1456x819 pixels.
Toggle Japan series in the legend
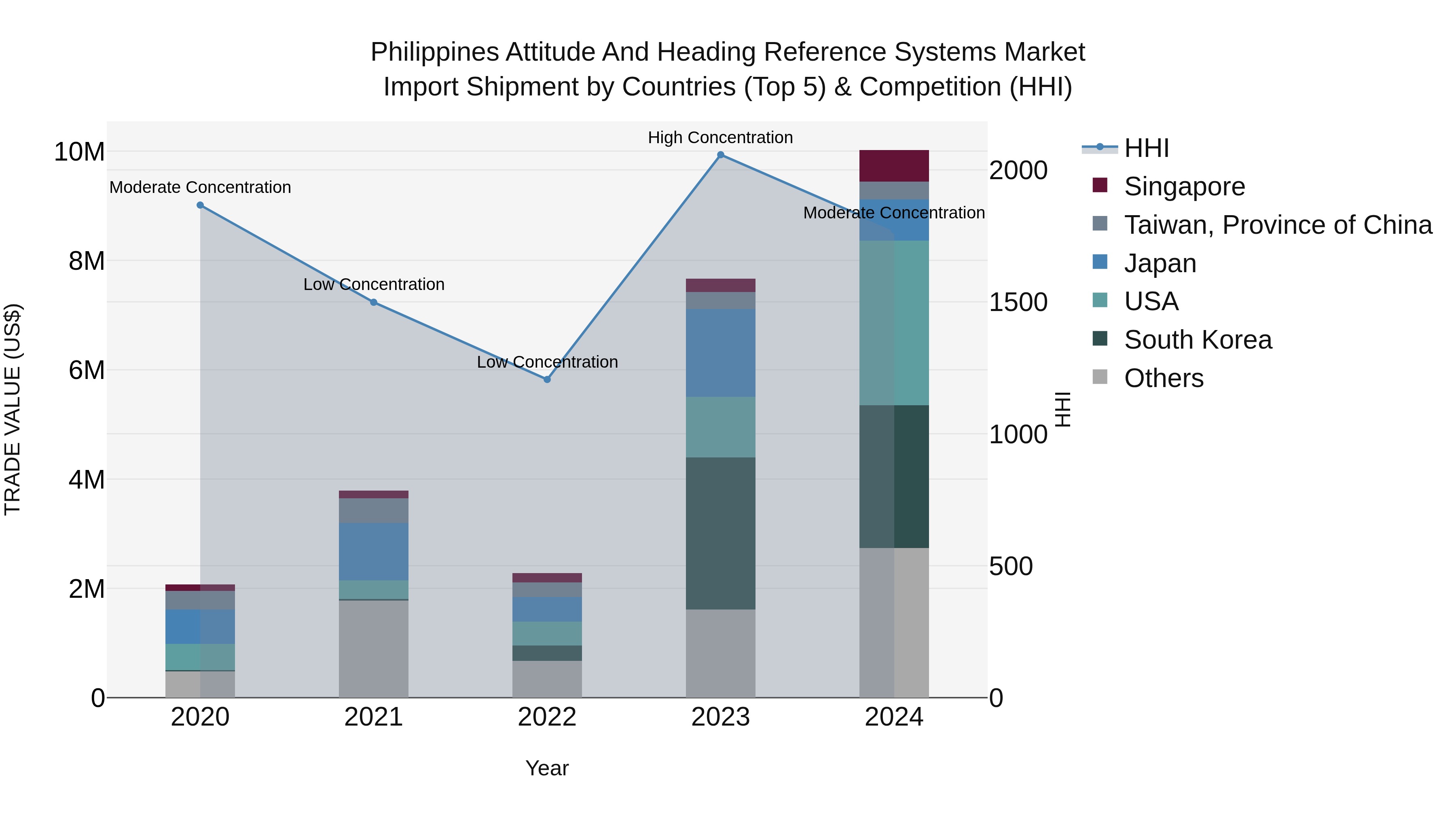click(1144, 263)
